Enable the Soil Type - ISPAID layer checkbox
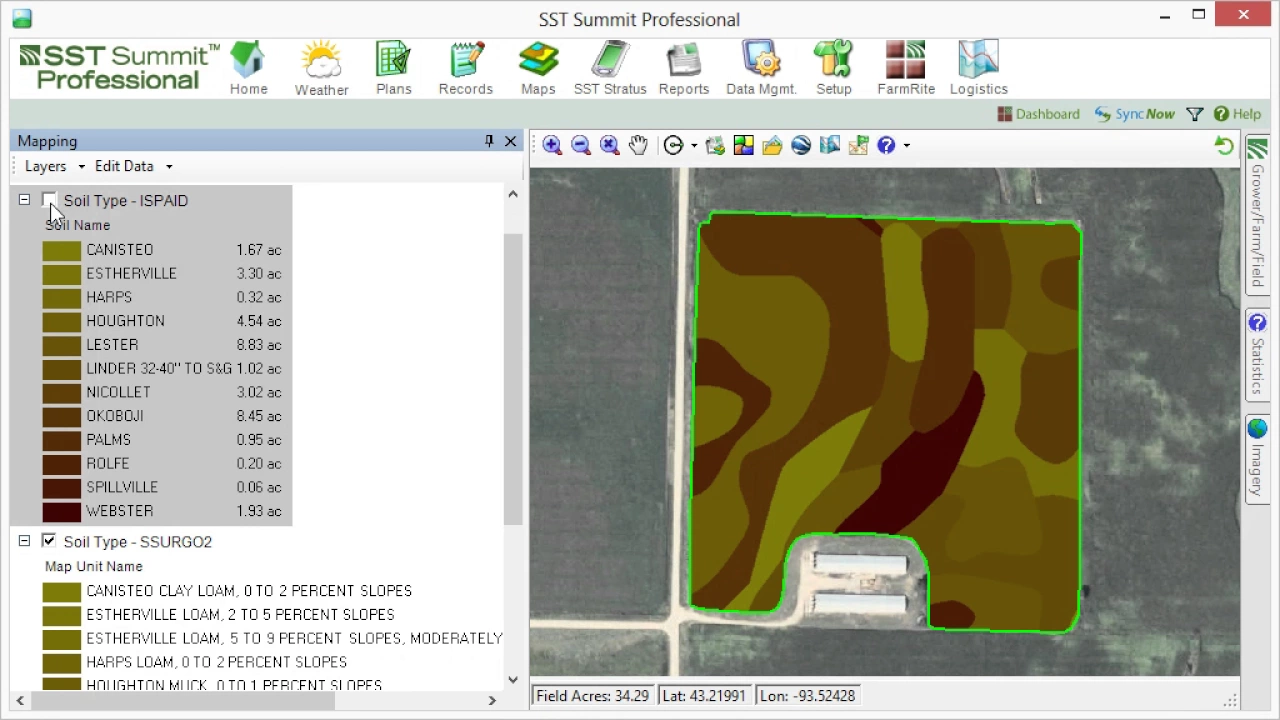The width and height of the screenshot is (1280, 720). (49, 200)
